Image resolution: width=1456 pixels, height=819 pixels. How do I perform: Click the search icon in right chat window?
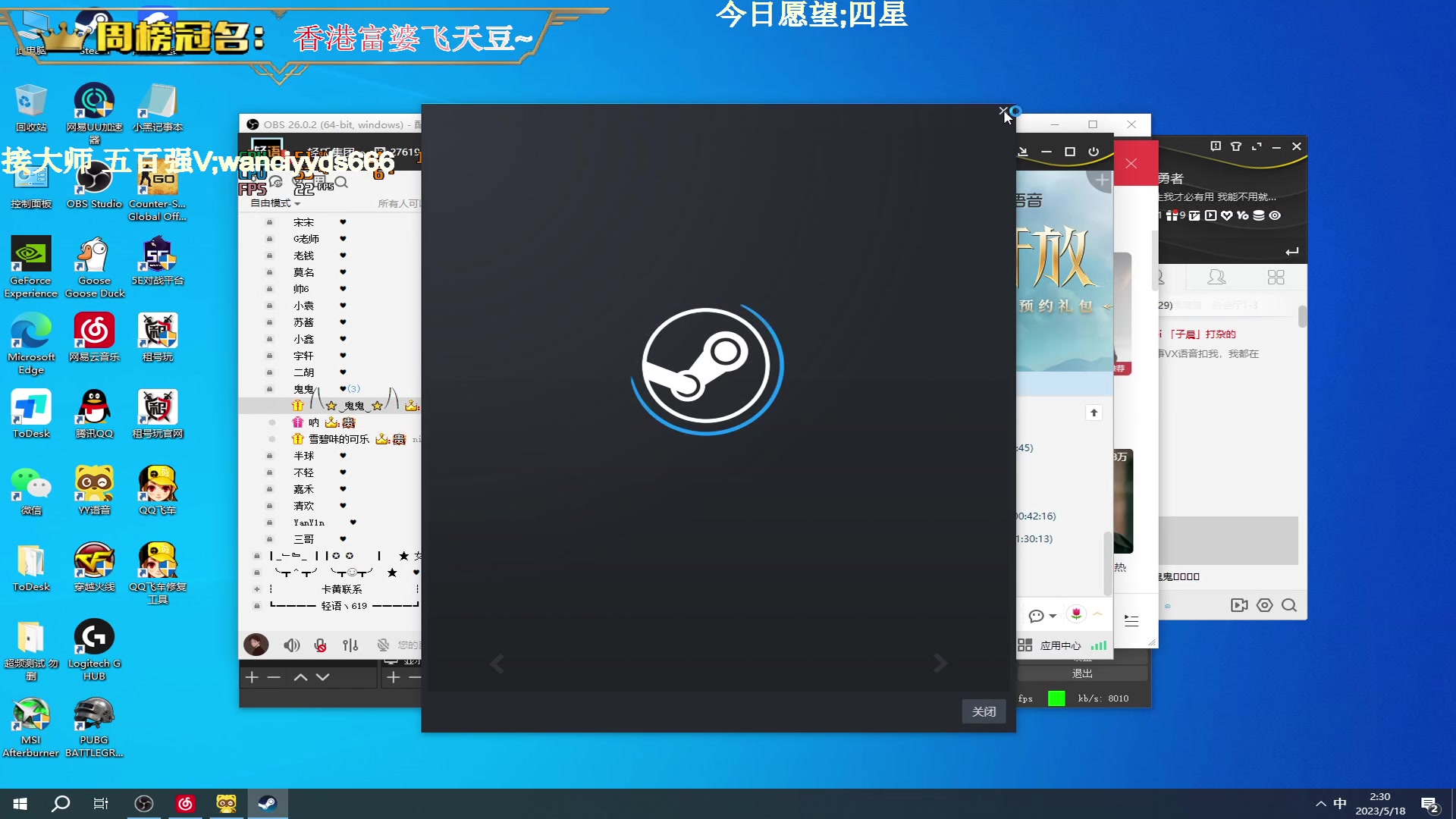coord(1289,605)
